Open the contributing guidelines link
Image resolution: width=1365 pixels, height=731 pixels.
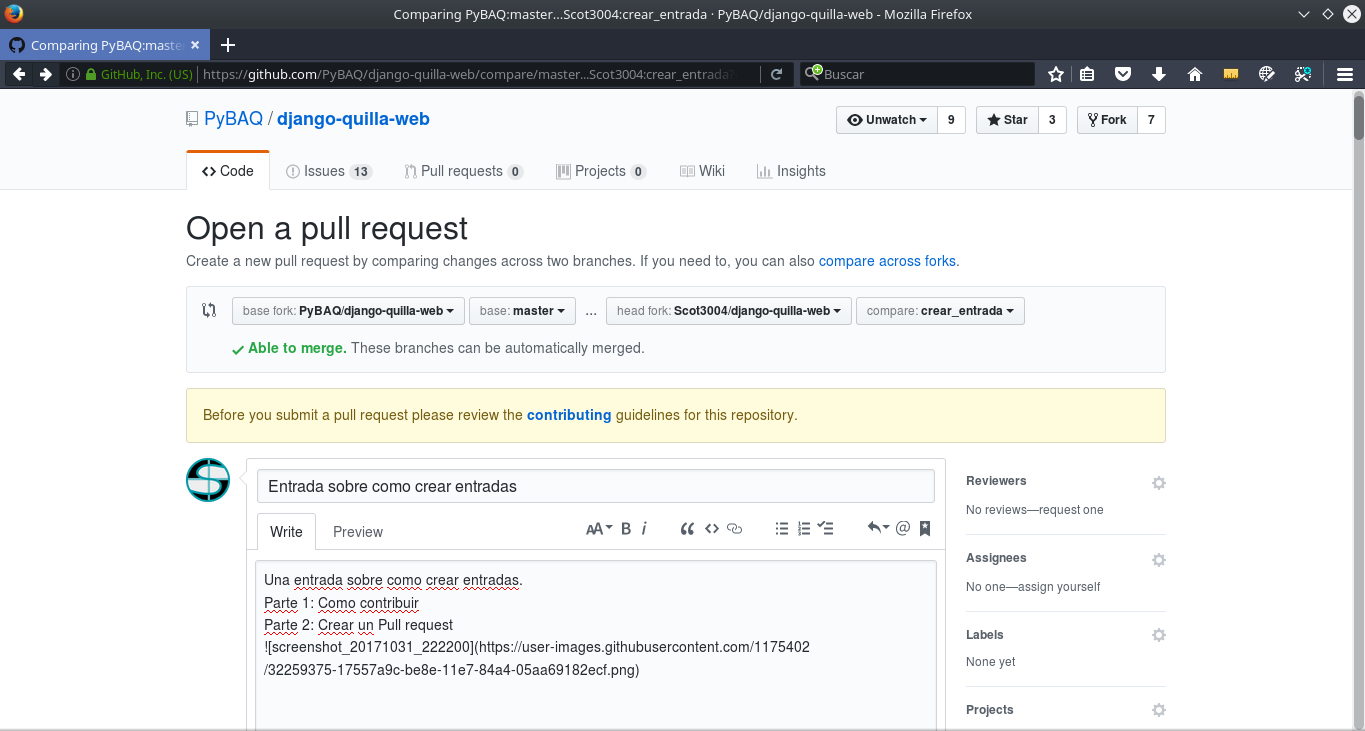pyautogui.click(x=569, y=415)
